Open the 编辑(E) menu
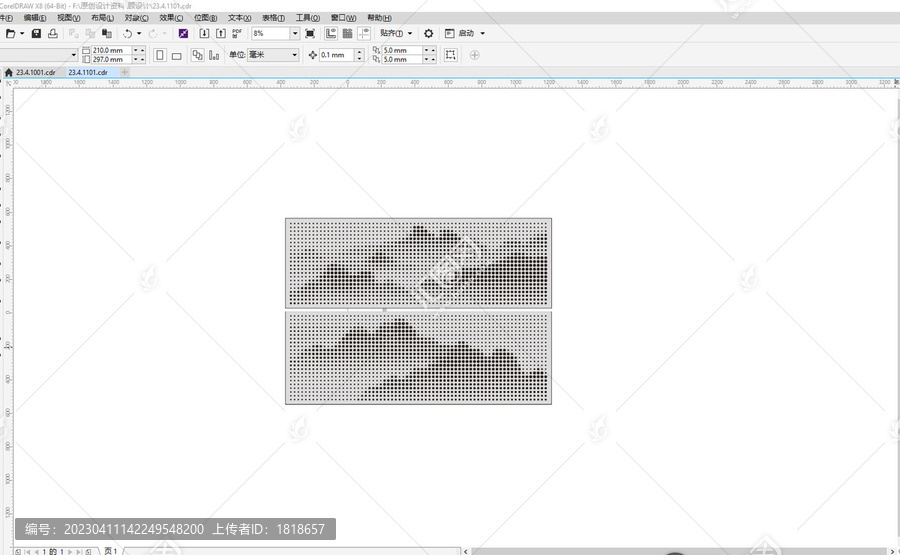Viewport: 900px width, 555px height. coord(34,18)
